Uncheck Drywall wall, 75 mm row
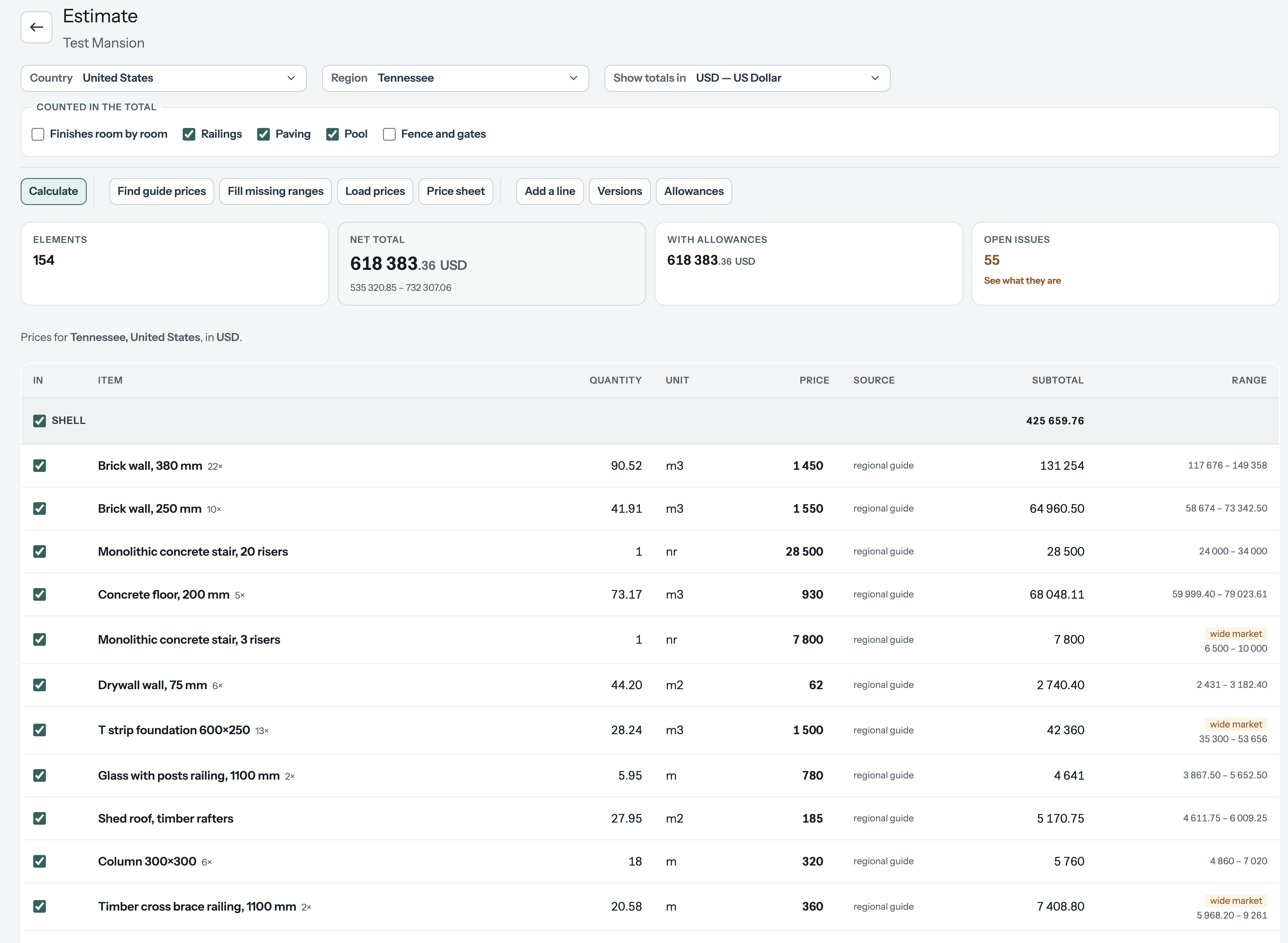This screenshot has width=1288, height=943. tap(39, 685)
